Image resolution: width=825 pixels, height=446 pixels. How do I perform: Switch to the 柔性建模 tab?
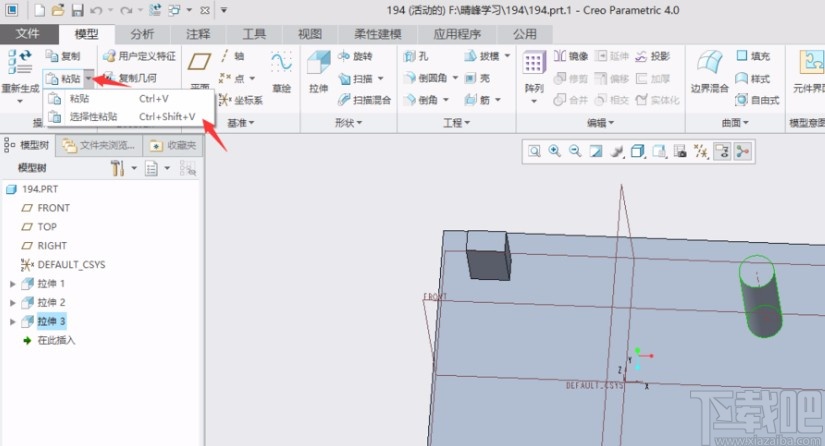coord(378,34)
